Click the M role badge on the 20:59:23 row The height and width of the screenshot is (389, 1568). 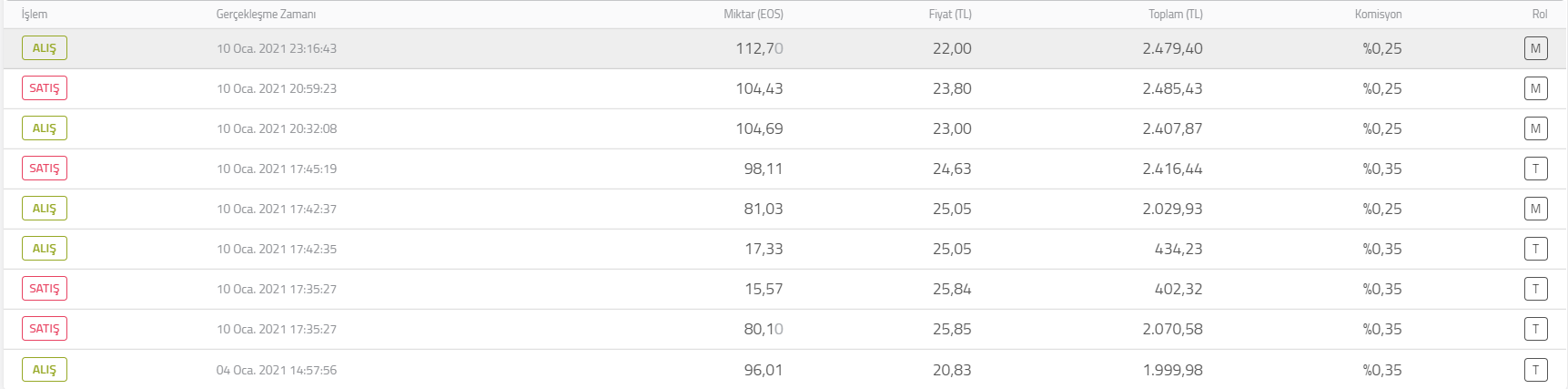1535,88
